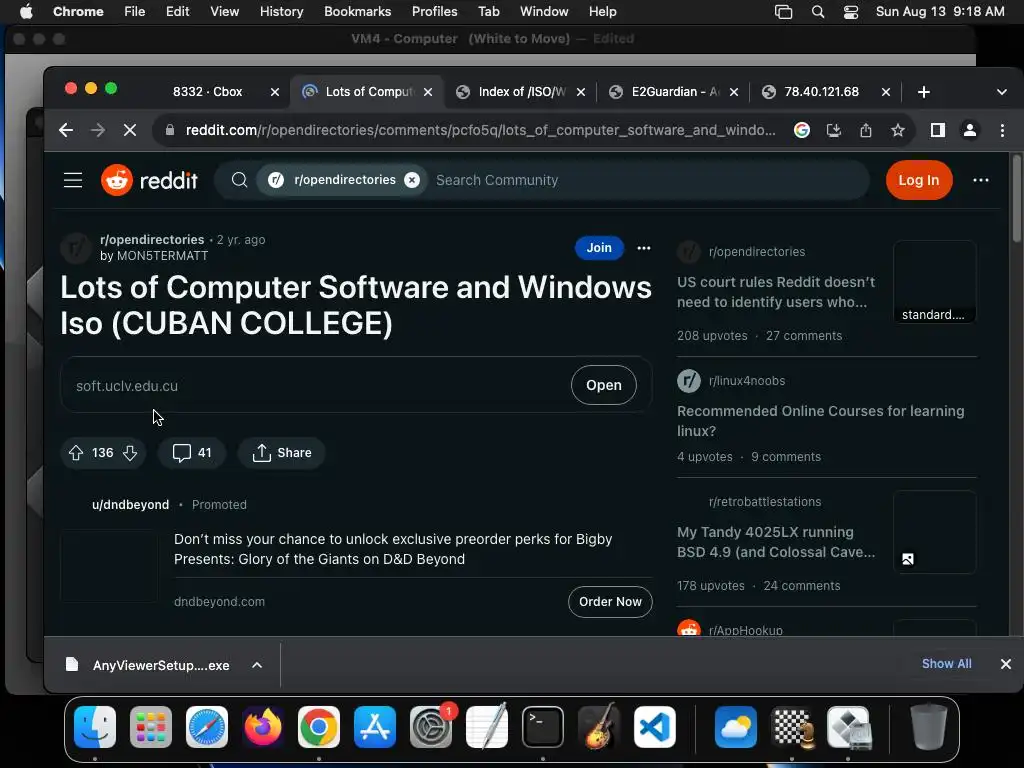Click the standard.... post thumbnail
The width and height of the screenshot is (1024, 768).
[935, 281]
